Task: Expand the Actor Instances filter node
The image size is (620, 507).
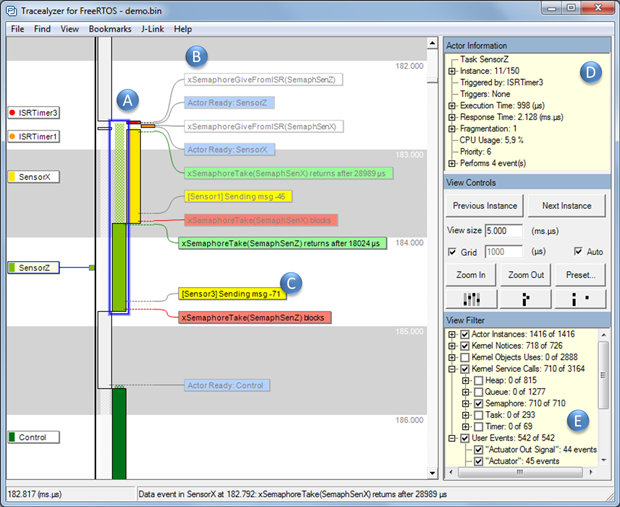Action: point(452,334)
